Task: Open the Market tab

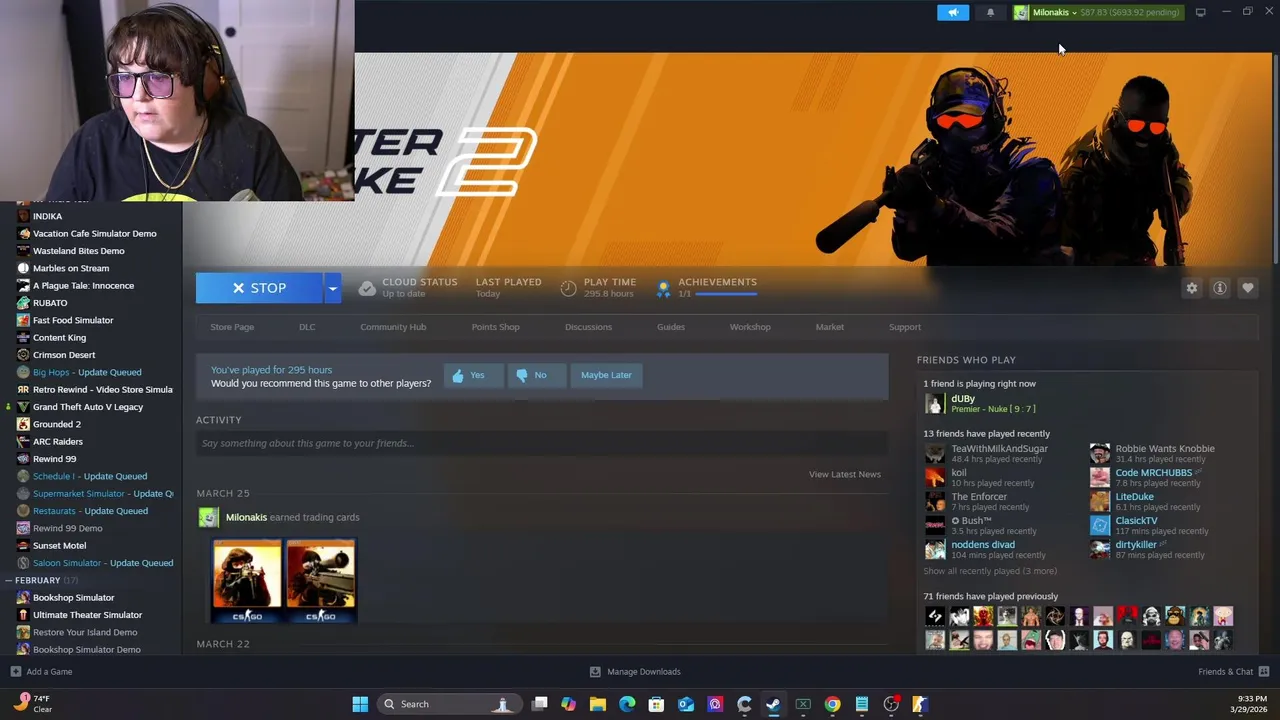Action: tap(829, 327)
